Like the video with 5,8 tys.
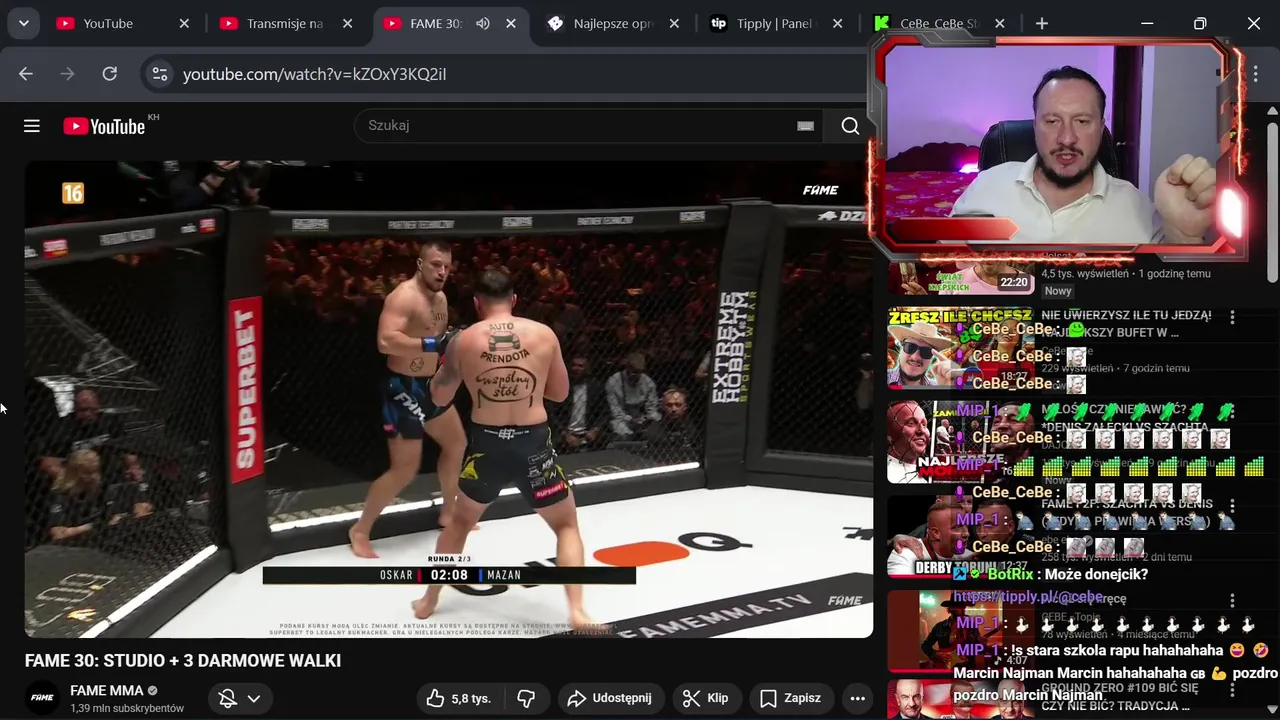1280x720 pixels. click(458, 698)
